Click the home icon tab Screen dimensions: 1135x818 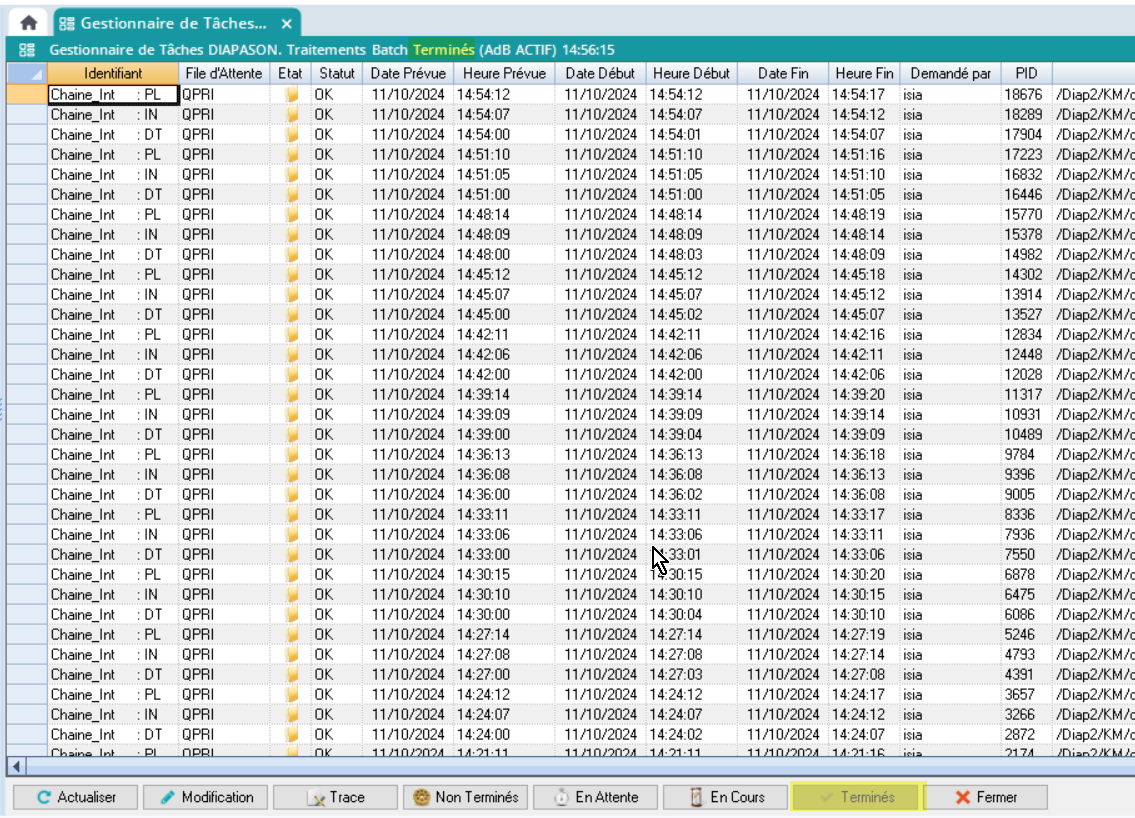coord(29,23)
